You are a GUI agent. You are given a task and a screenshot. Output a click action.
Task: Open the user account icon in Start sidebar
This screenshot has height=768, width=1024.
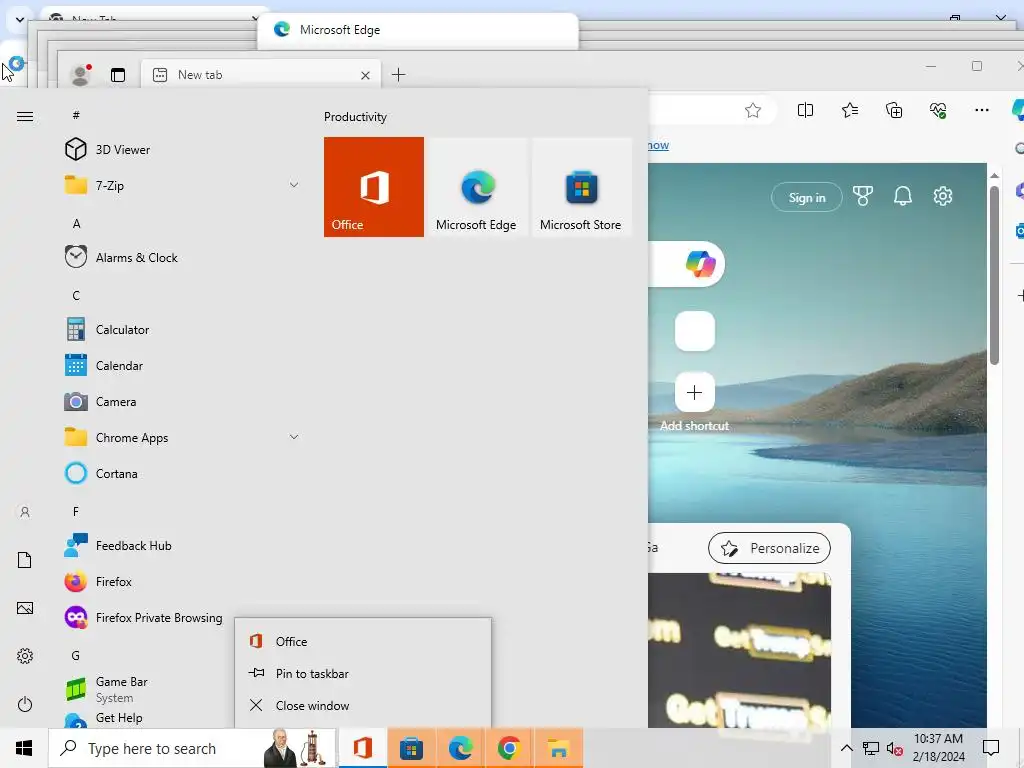(25, 512)
